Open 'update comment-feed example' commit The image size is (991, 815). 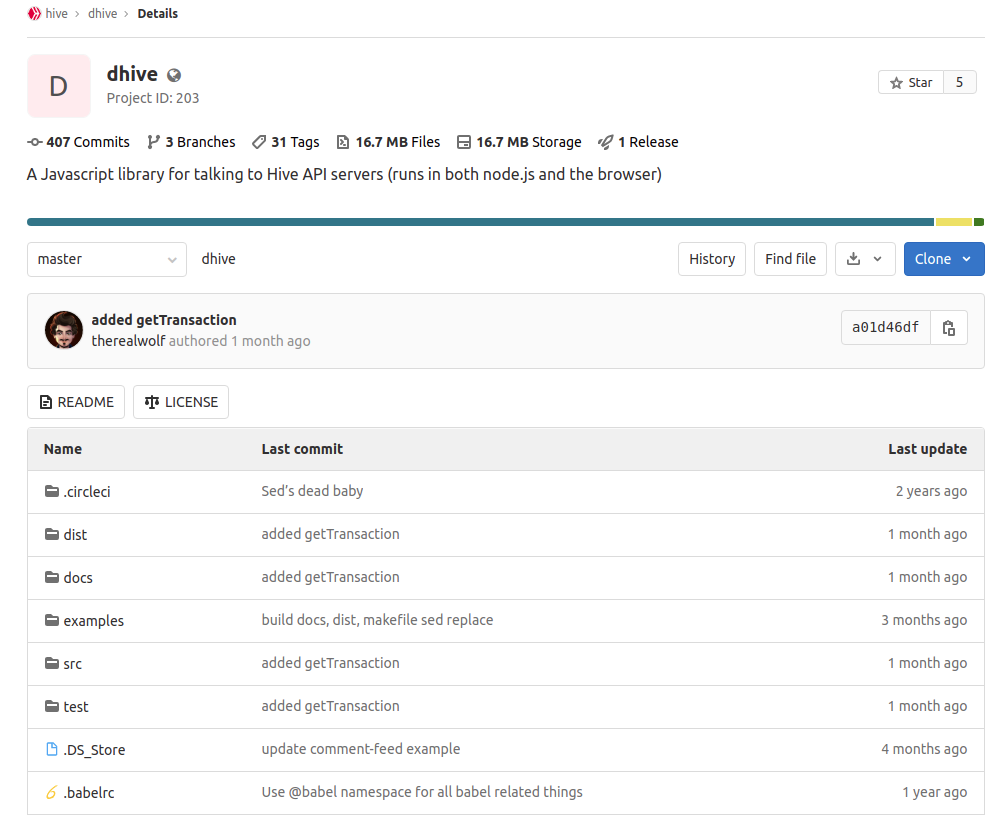(x=361, y=749)
